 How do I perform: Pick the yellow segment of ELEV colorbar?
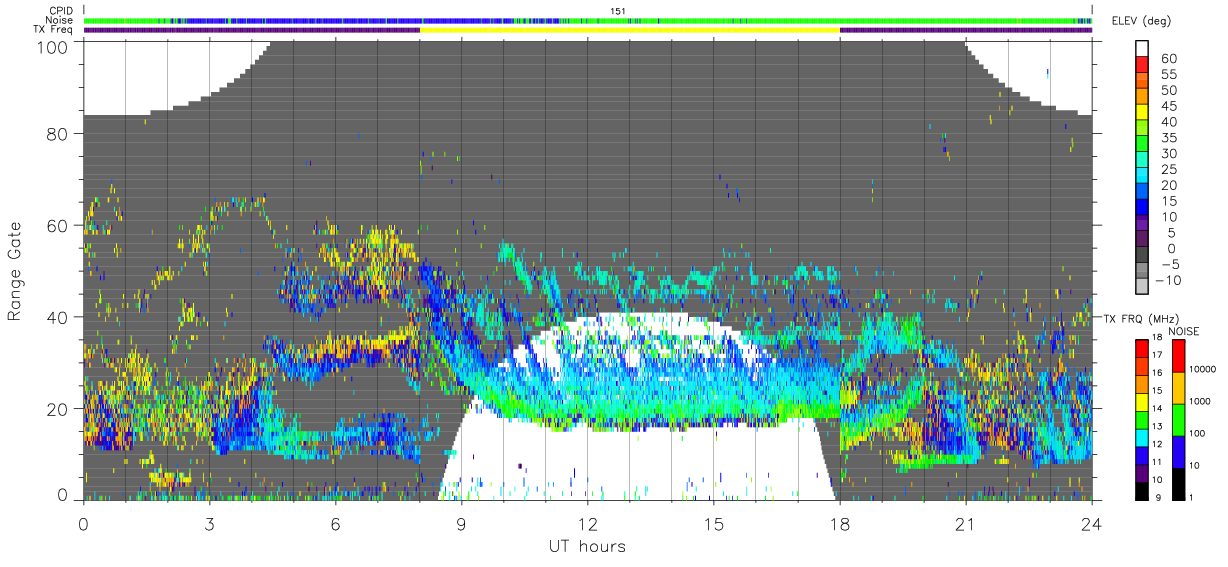tap(1142, 112)
